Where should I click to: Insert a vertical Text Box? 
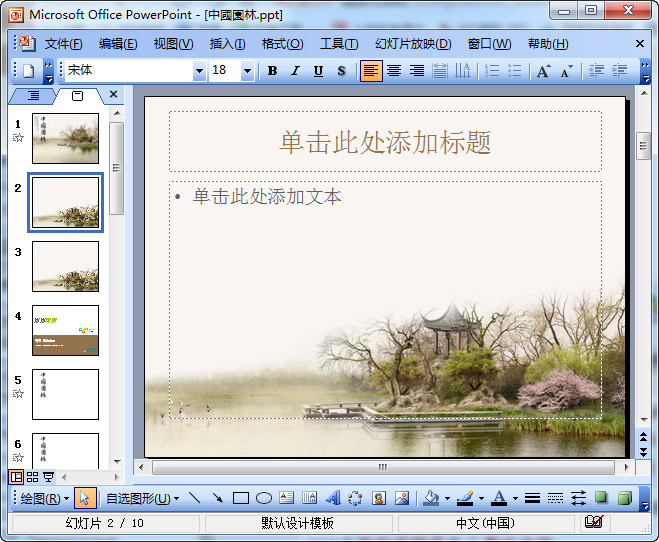pos(310,498)
